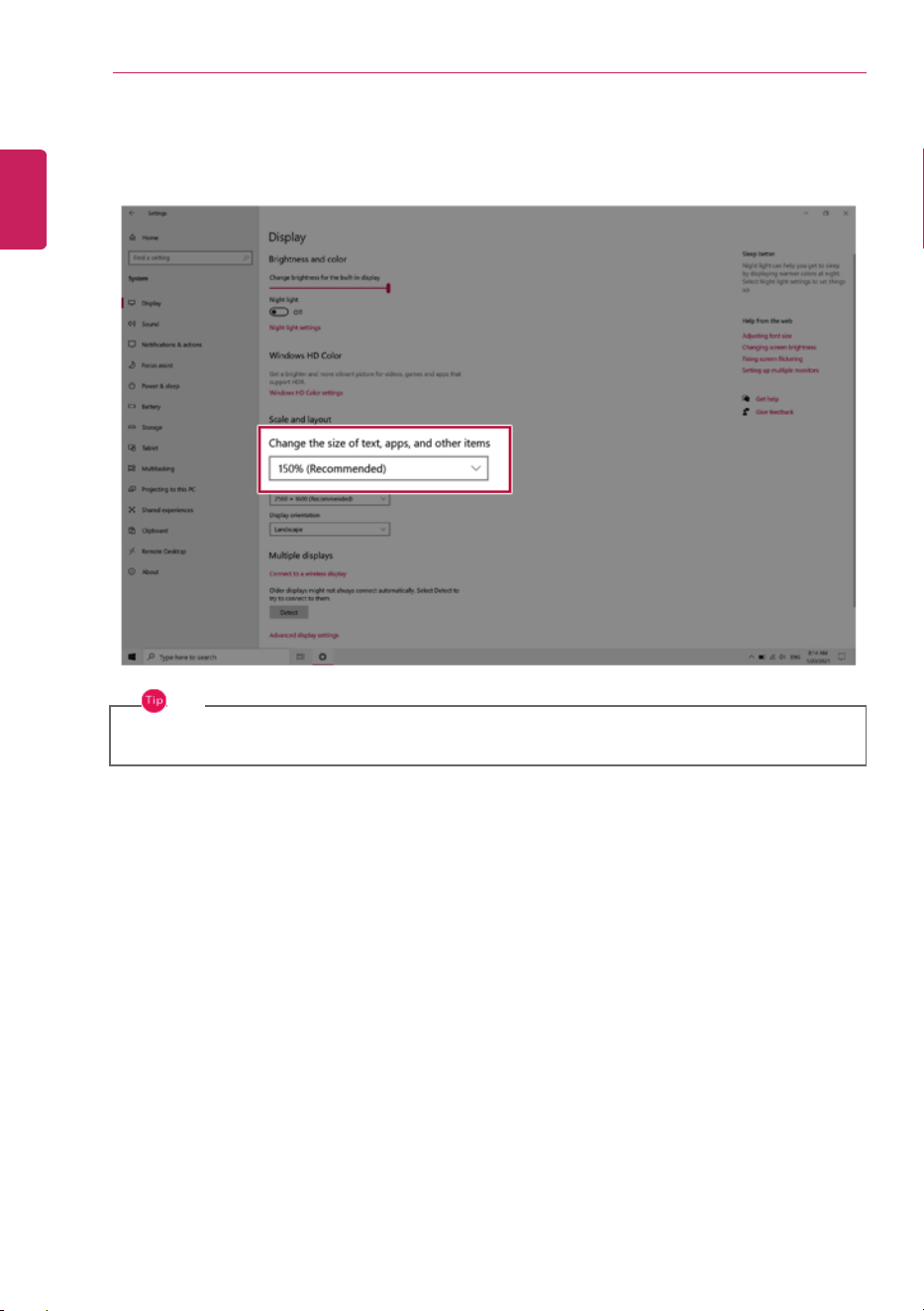Click the brightness slider for built-in display
The image size is (924, 1311).
(x=329, y=288)
